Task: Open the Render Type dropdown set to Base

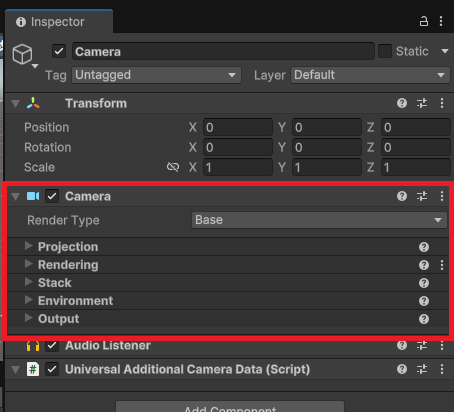Action: click(x=319, y=220)
